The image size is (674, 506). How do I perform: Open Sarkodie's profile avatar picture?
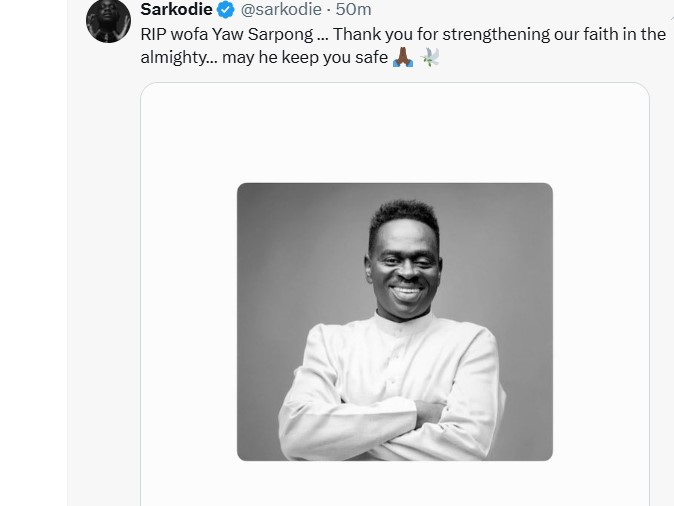coord(108,19)
